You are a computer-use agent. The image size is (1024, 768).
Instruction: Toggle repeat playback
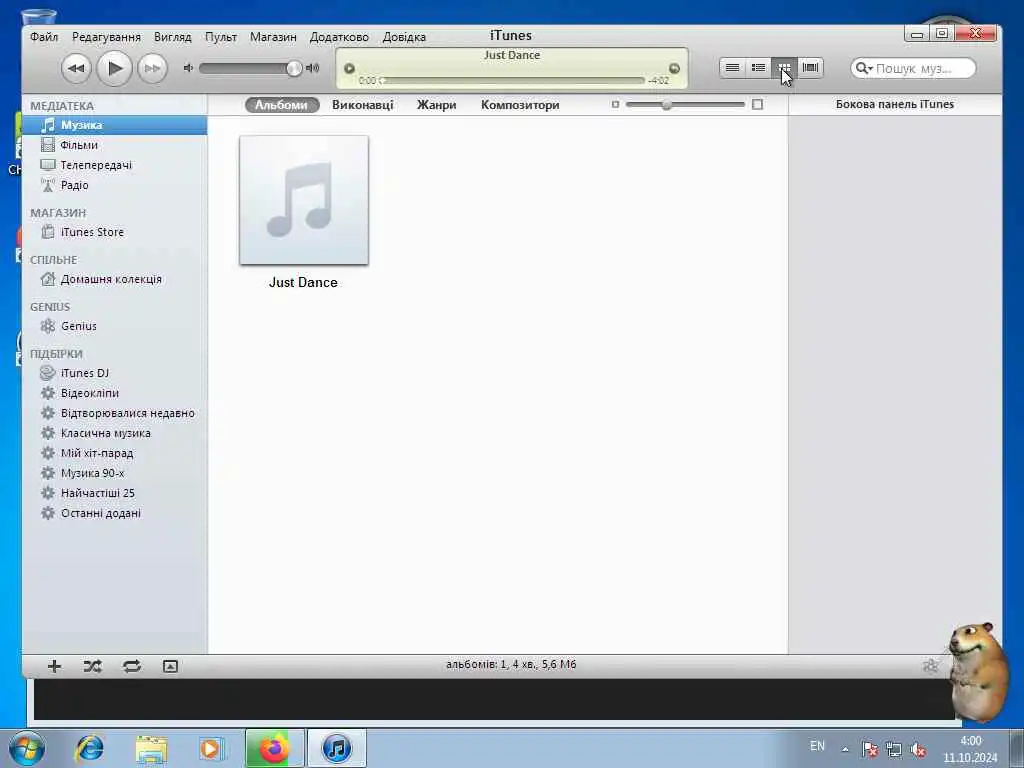click(x=132, y=666)
